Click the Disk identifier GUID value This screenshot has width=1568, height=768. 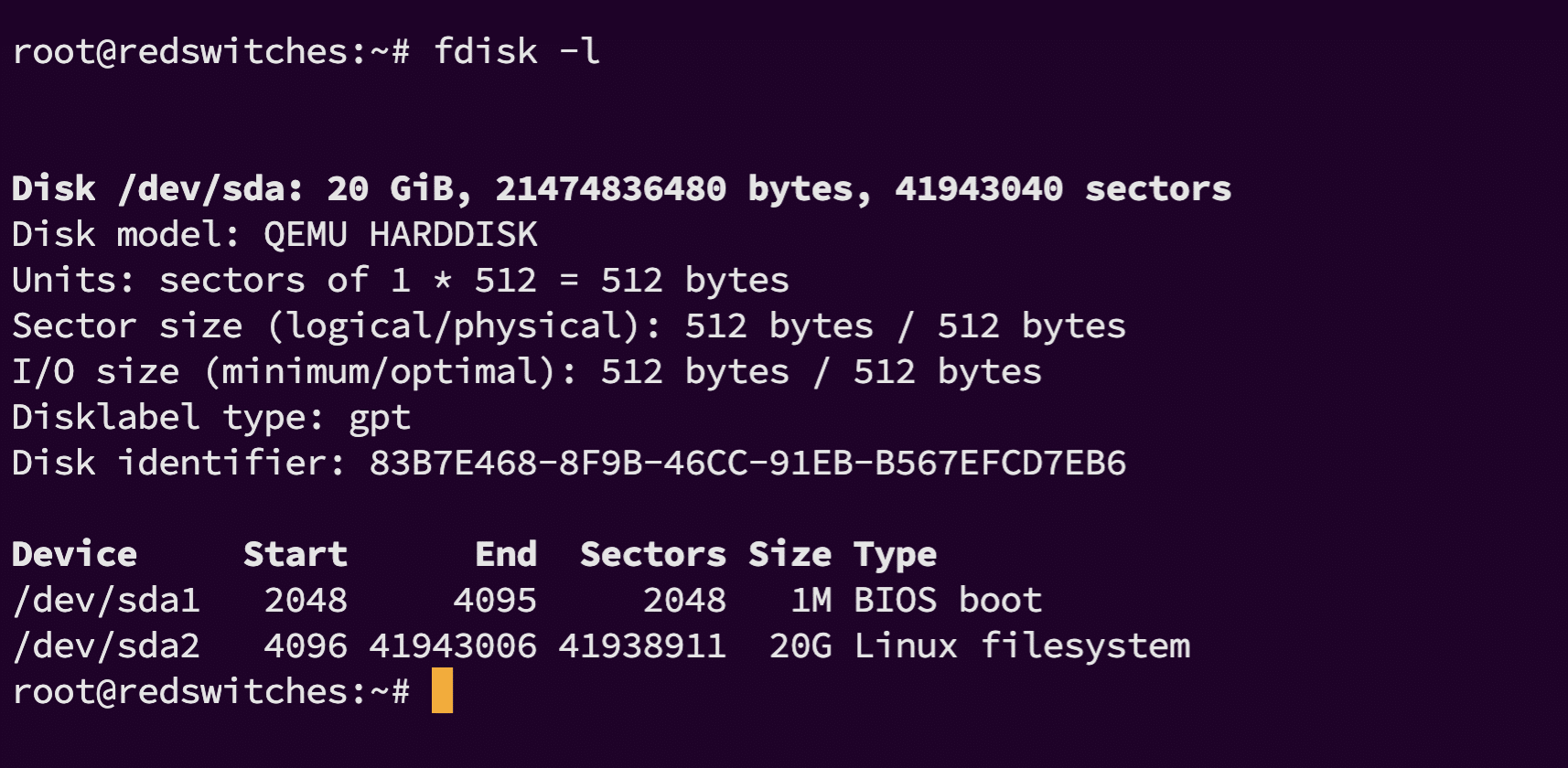pyautogui.click(x=747, y=464)
